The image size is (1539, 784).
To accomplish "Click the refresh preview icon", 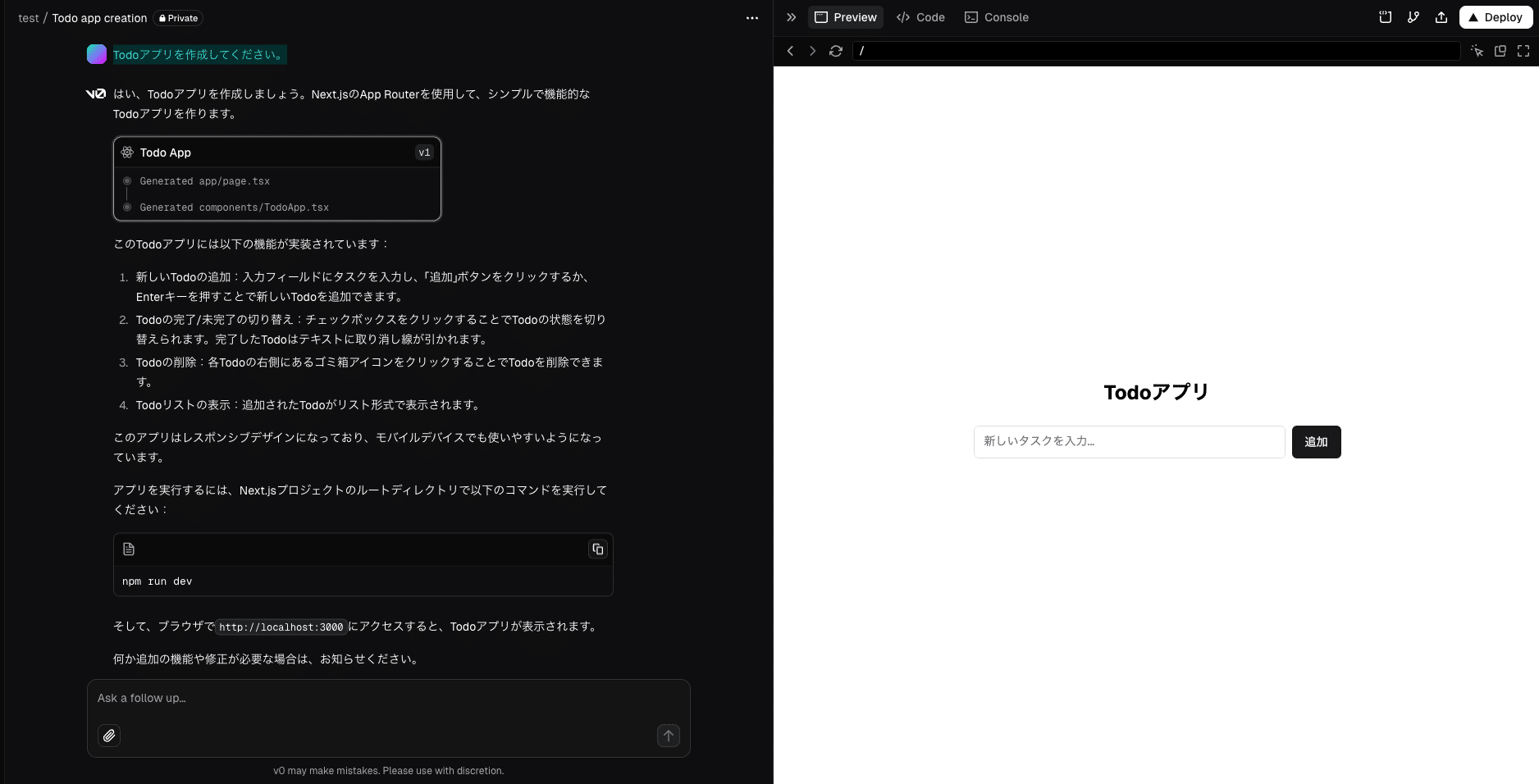I will click(836, 51).
